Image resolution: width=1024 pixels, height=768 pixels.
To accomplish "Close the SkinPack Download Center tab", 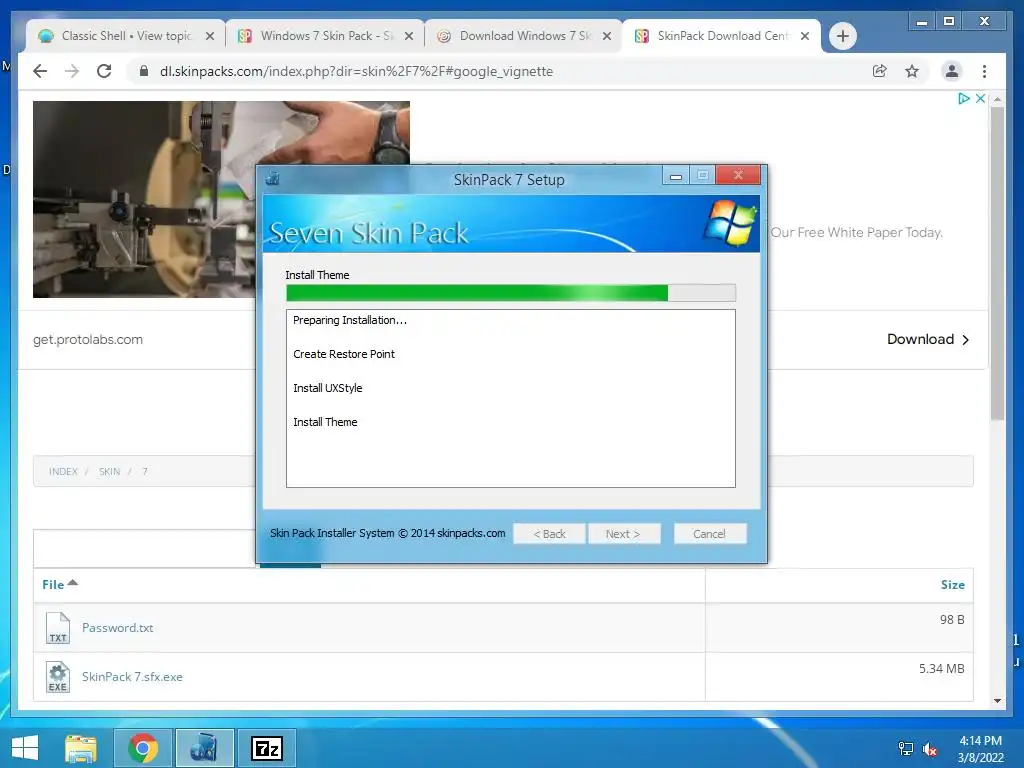I will coord(805,36).
